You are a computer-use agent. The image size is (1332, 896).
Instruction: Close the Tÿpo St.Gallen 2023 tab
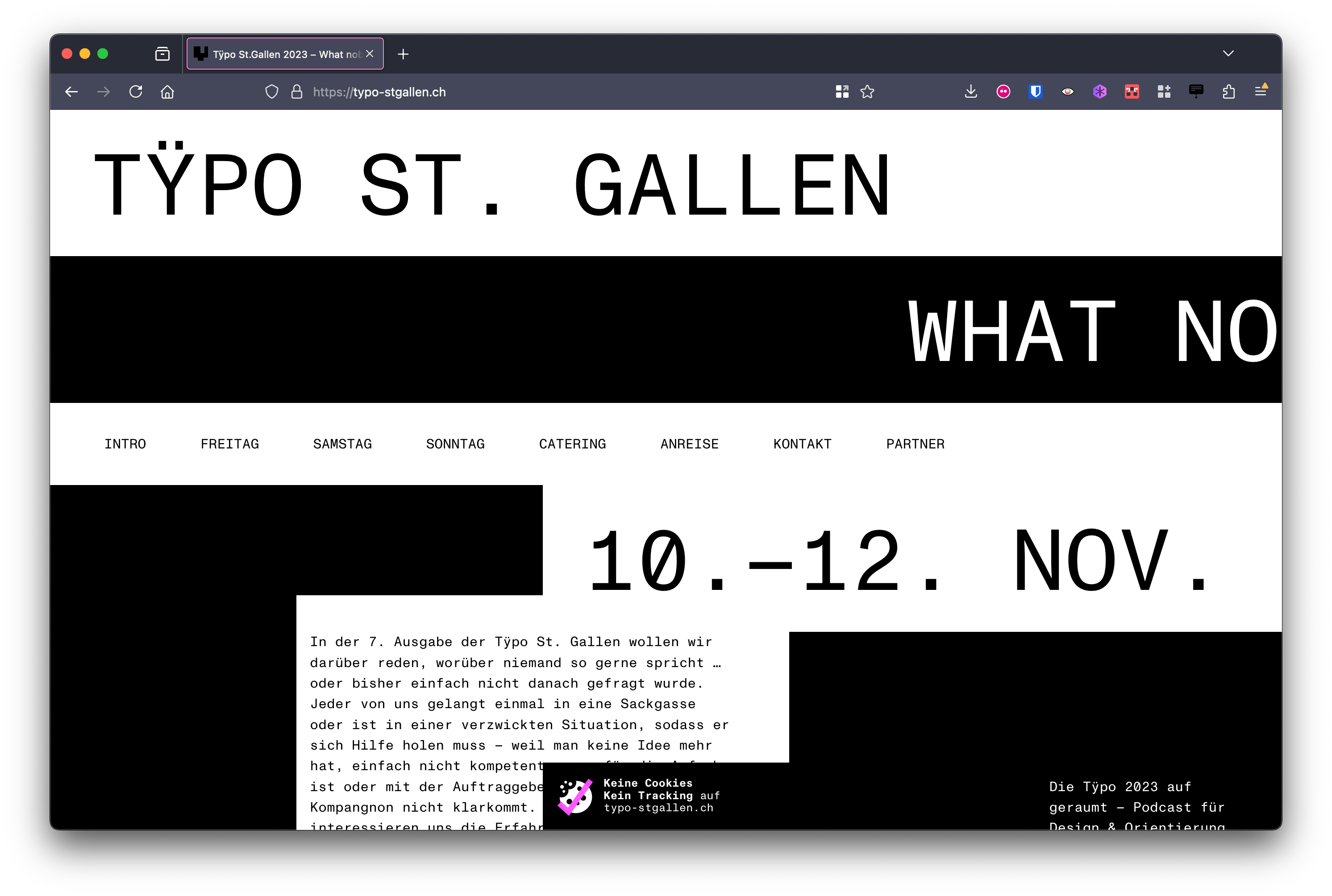pos(370,54)
